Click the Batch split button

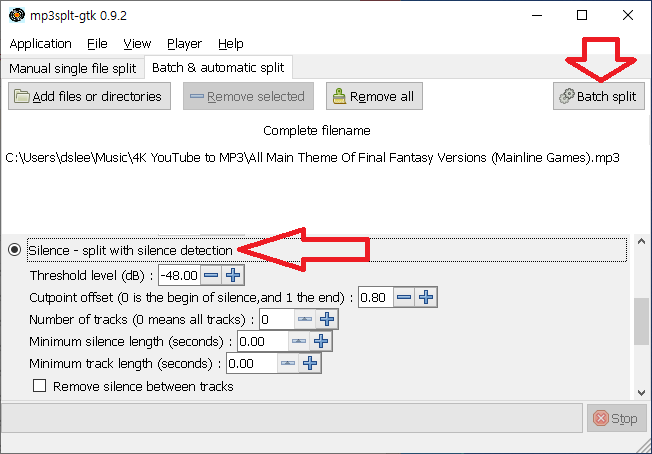tap(599, 96)
